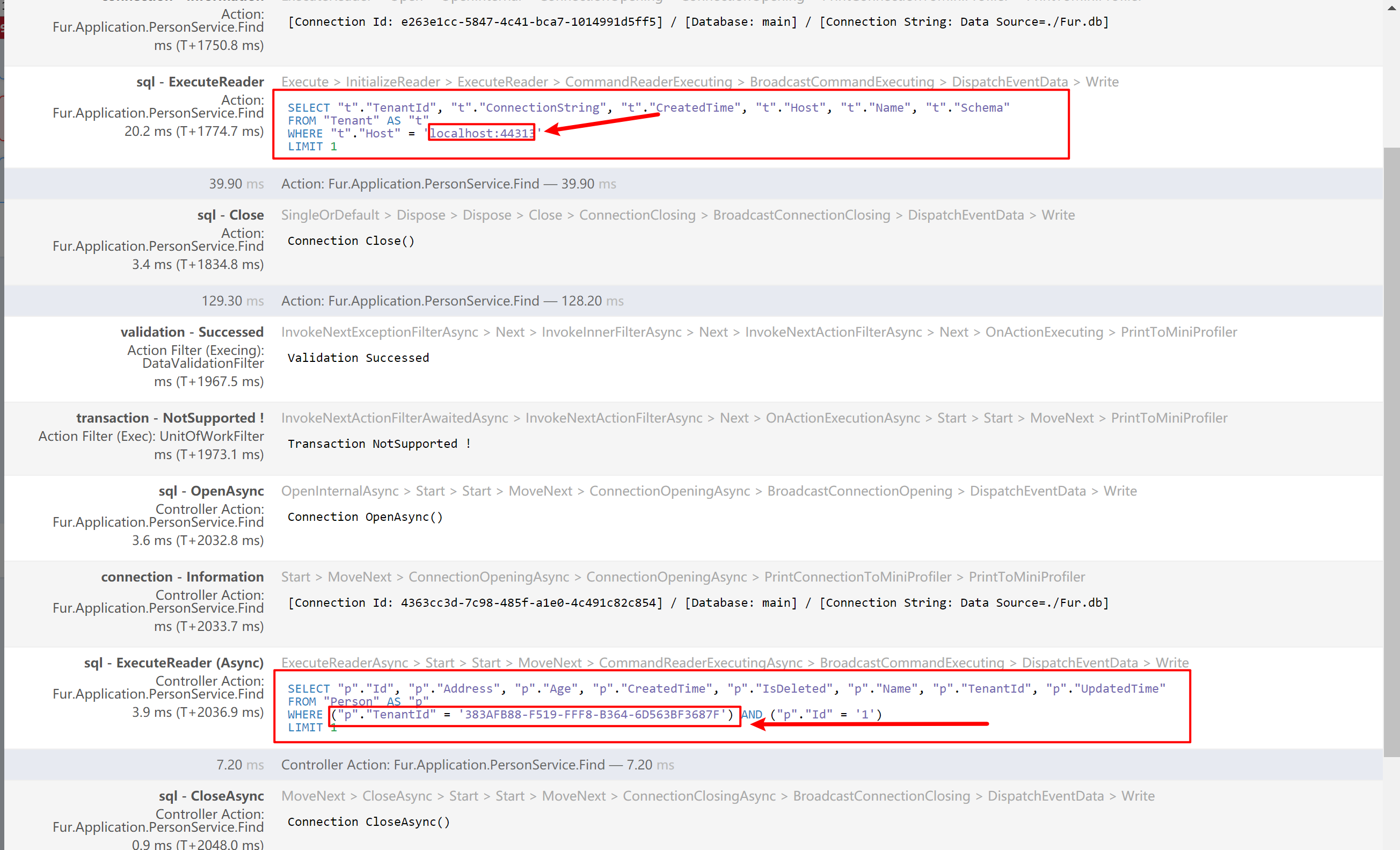The image size is (1400, 850).
Task: Click the sql - OpenAsync label
Action: pyautogui.click(x=211, y=491)
